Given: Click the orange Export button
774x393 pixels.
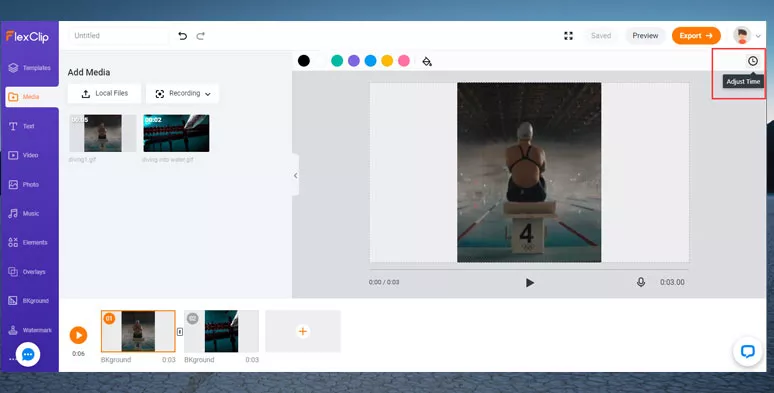Looking at the screenshot, I should coord(696,36).
